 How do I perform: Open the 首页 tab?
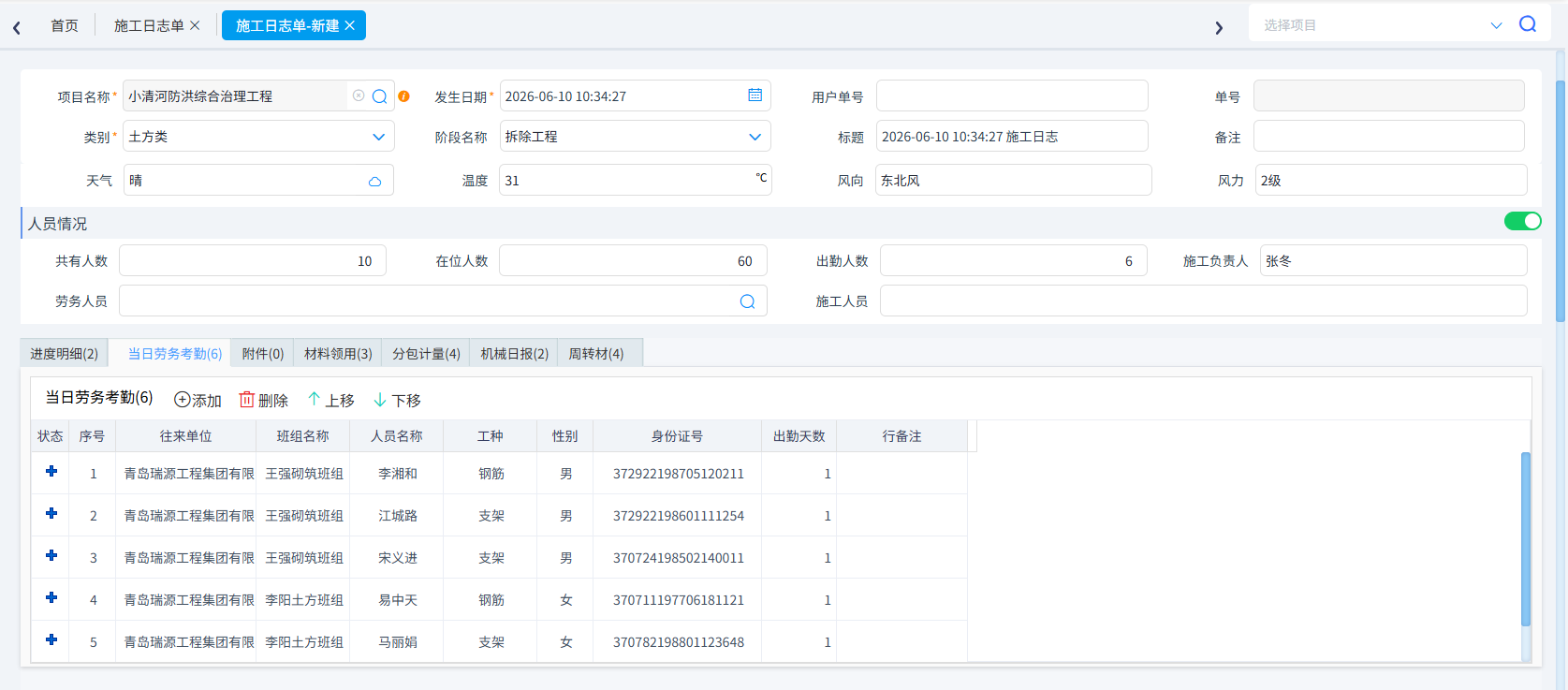pyautogui.click(x=65, y=25)
